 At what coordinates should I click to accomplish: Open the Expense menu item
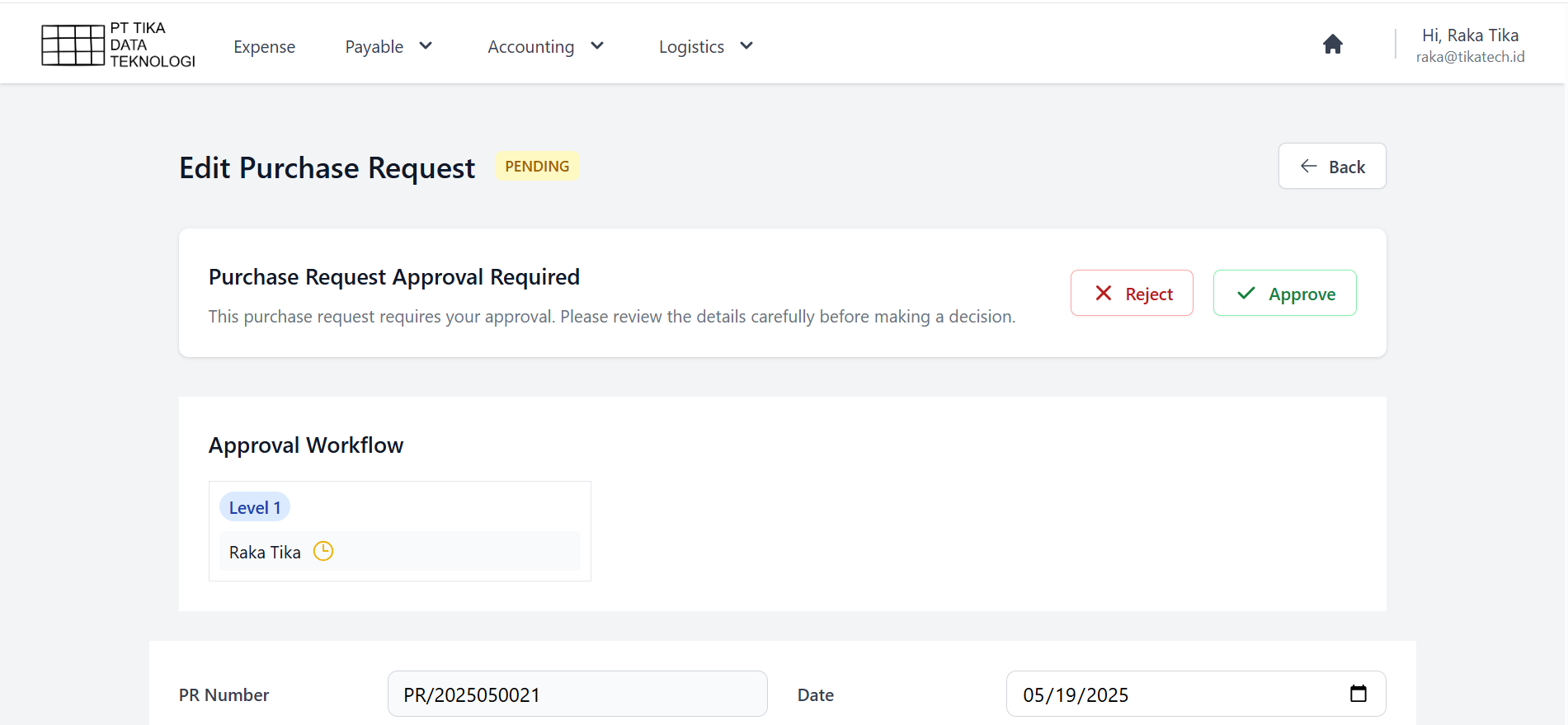(x=264, y=47)
